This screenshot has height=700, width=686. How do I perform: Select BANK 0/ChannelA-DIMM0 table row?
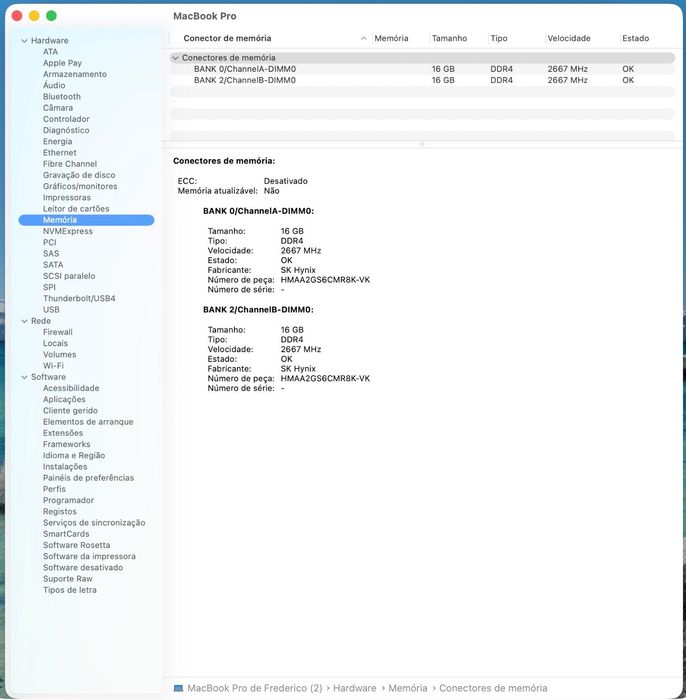coord(422,69)
